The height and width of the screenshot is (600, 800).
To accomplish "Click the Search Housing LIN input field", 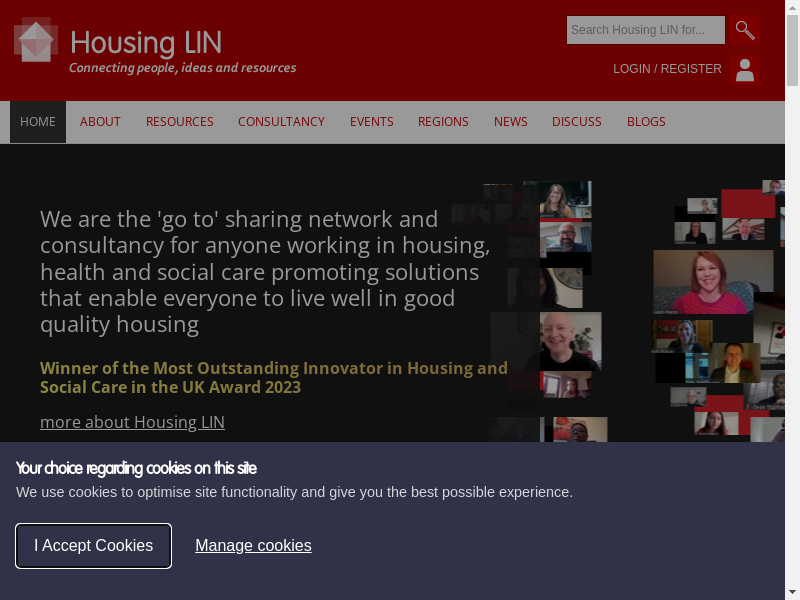I will coord(645,30).
